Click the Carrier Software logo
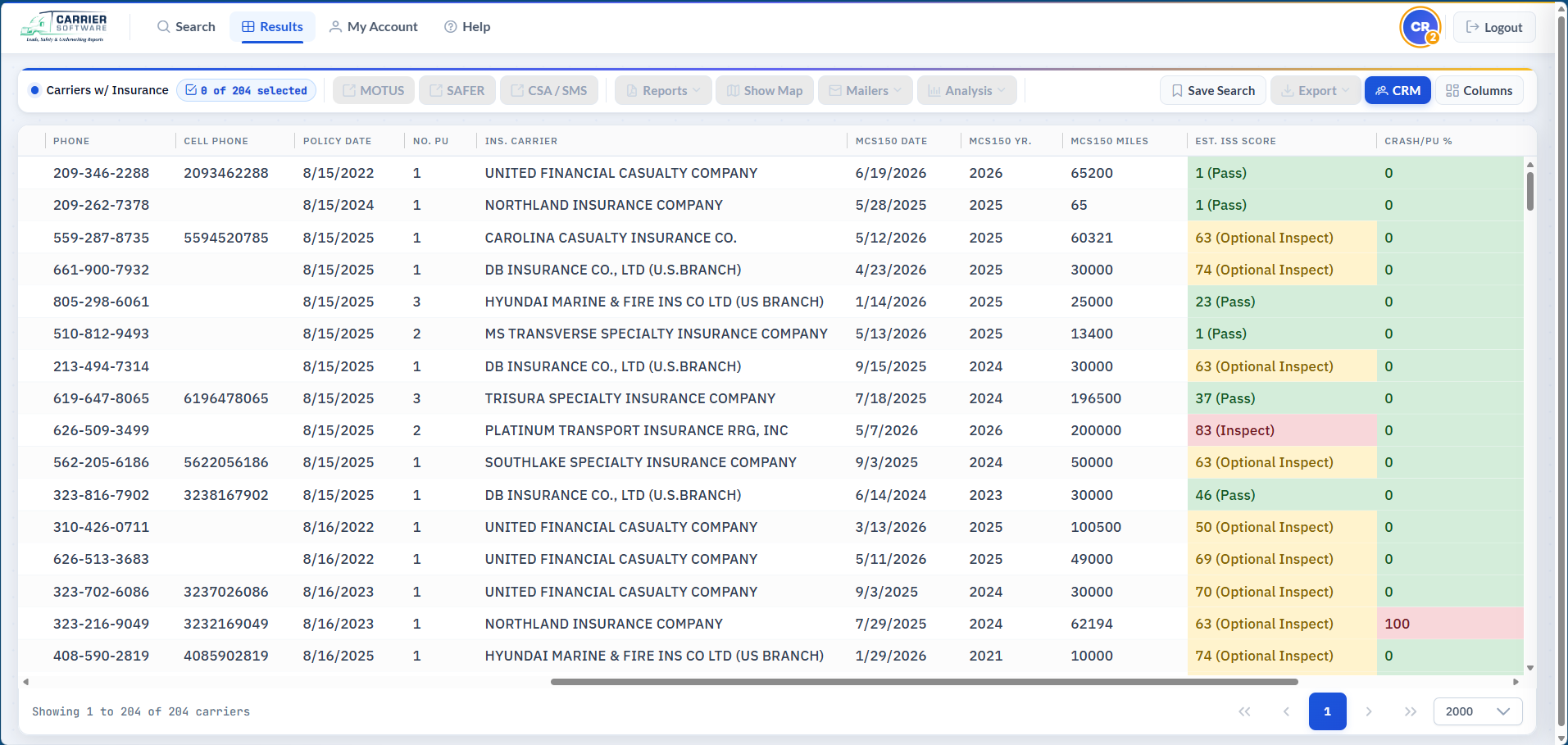 pyautogui.click(x=65, y=27)
